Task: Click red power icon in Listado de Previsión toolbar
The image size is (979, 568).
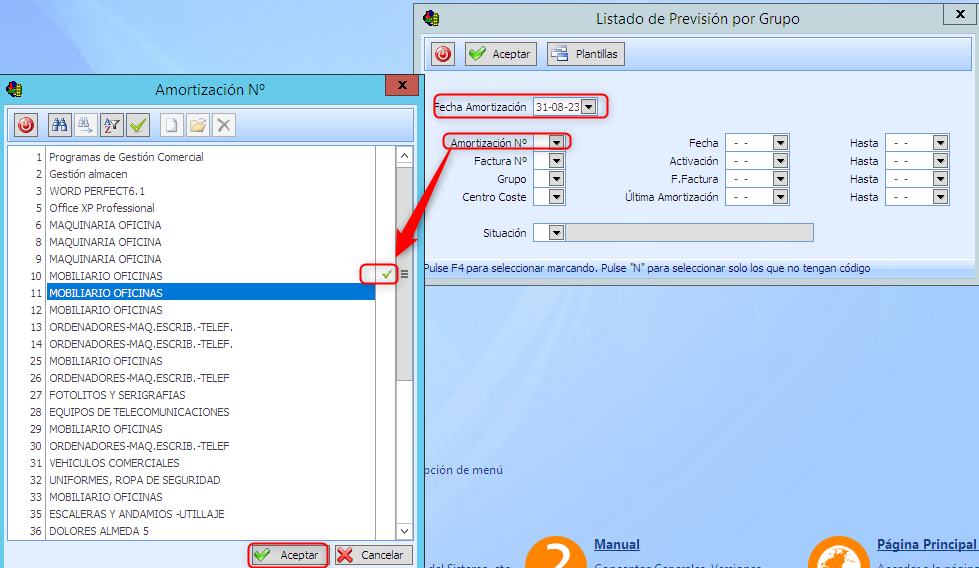Action: pos(443,54)
